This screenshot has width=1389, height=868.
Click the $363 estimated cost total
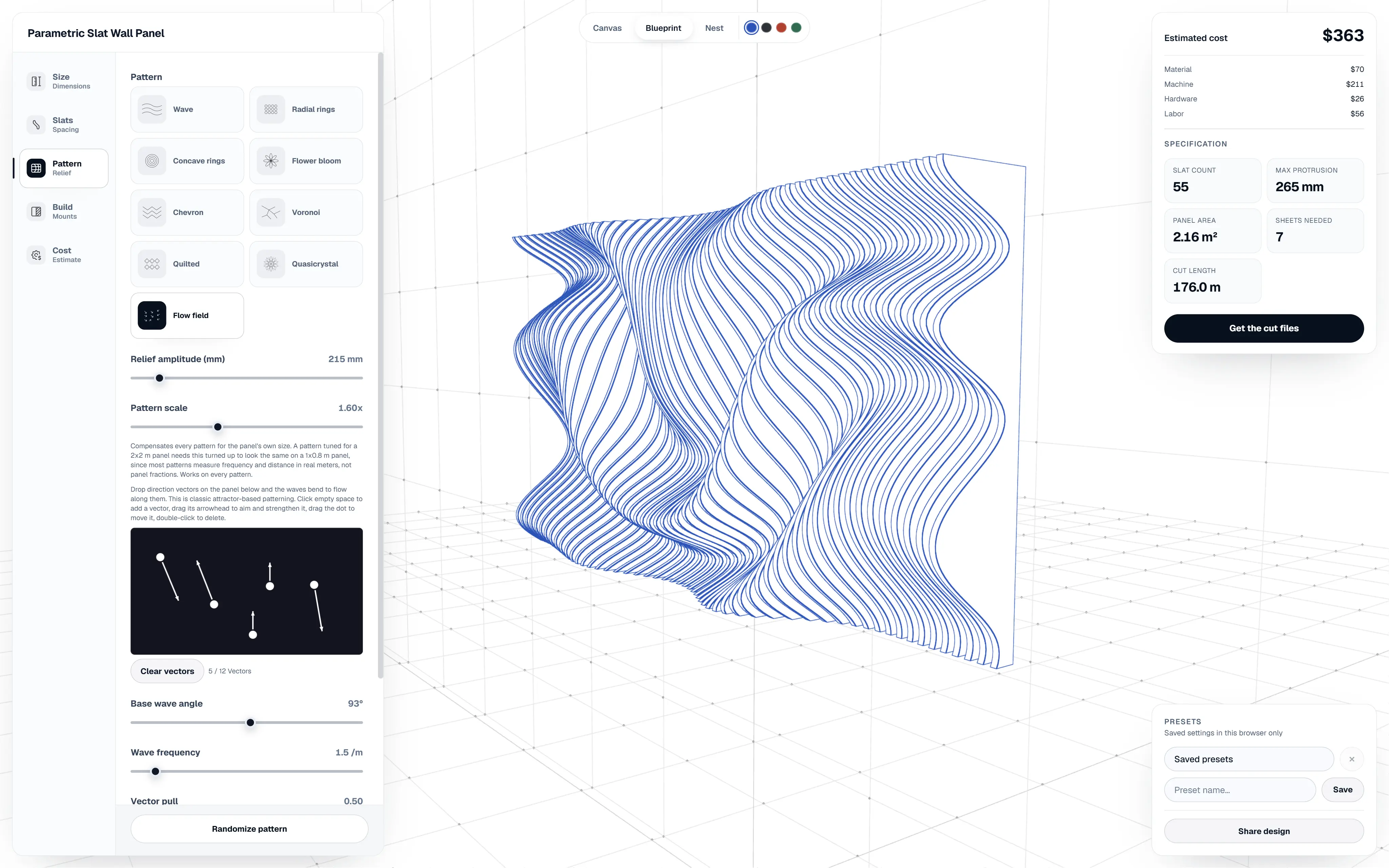1343,36
